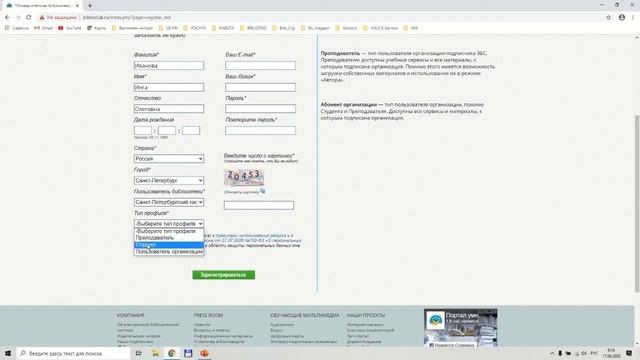This screenshot has width=640, height=360.
Task: Open Task View on the taskbar
Action: tap(138, 353)
